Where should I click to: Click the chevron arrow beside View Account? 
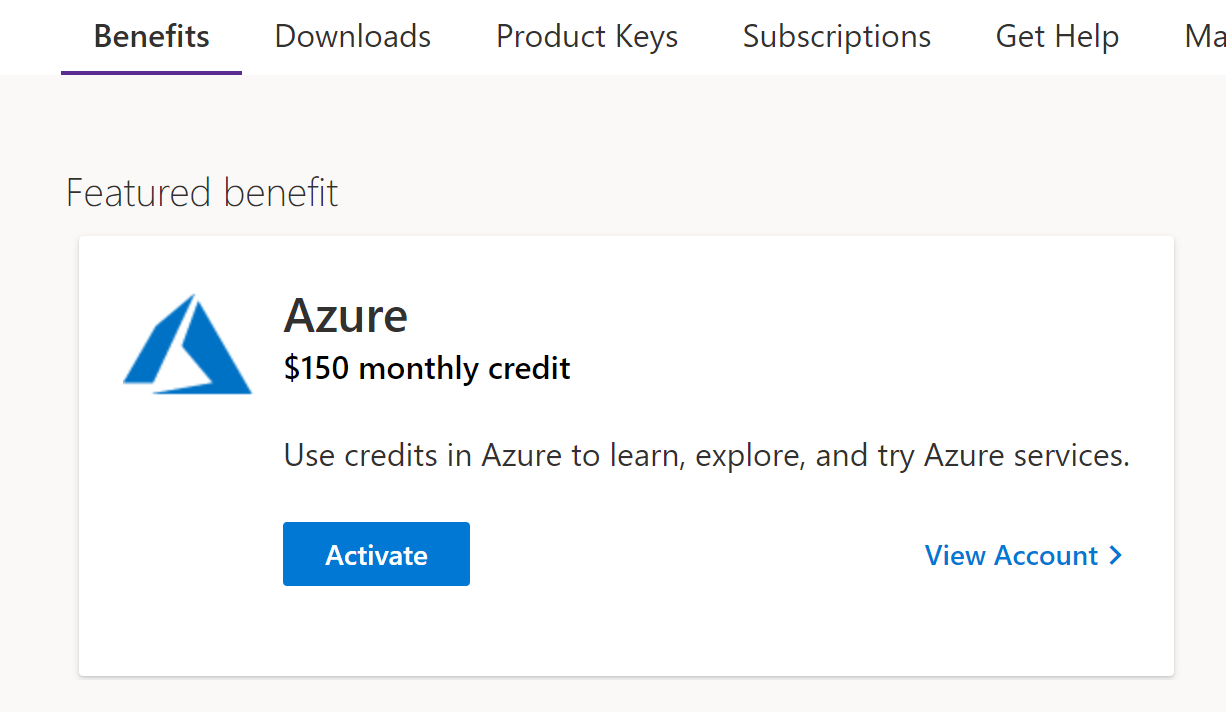coord(1116,555)
